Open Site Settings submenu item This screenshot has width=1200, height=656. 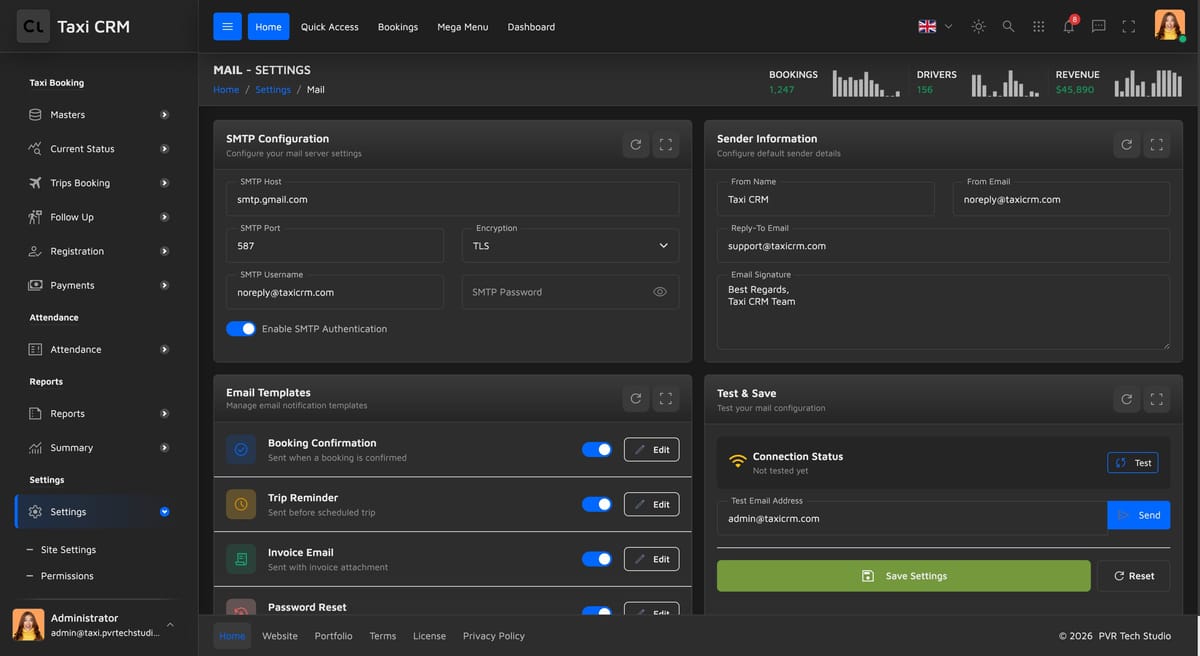tap(68, 550)
